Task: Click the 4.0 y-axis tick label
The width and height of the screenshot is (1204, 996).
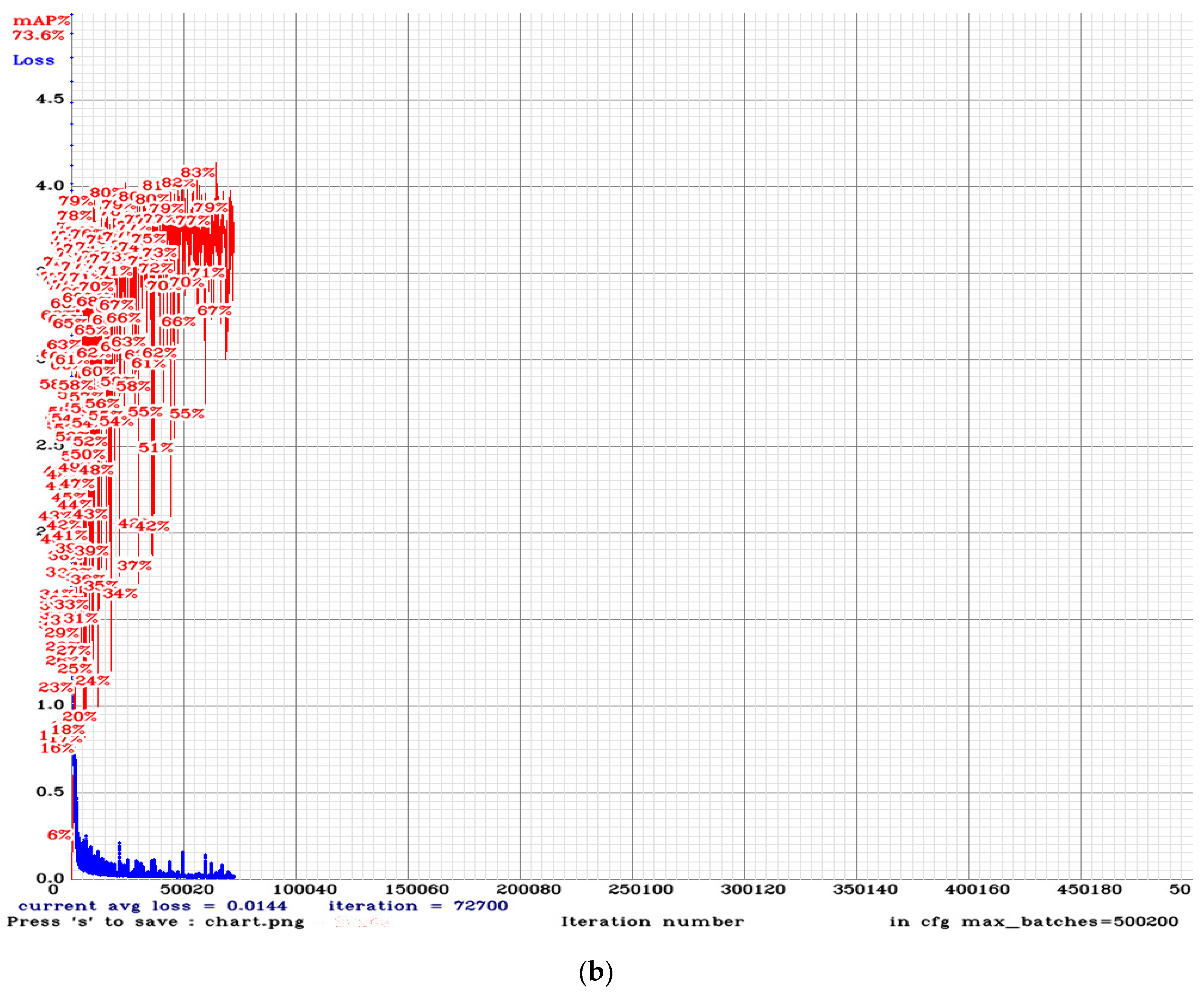Action: point(50,186)
